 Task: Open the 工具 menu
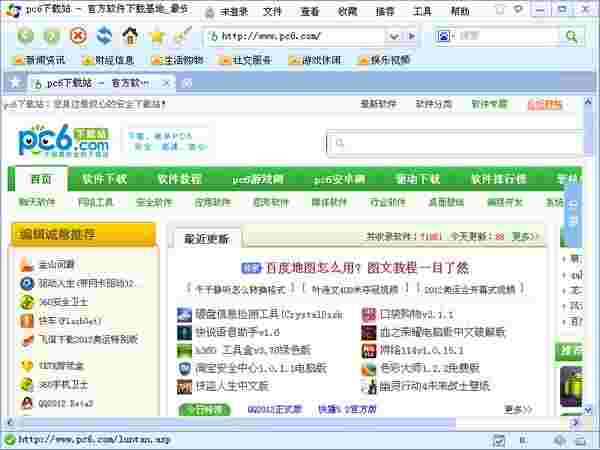click(422, 11)
